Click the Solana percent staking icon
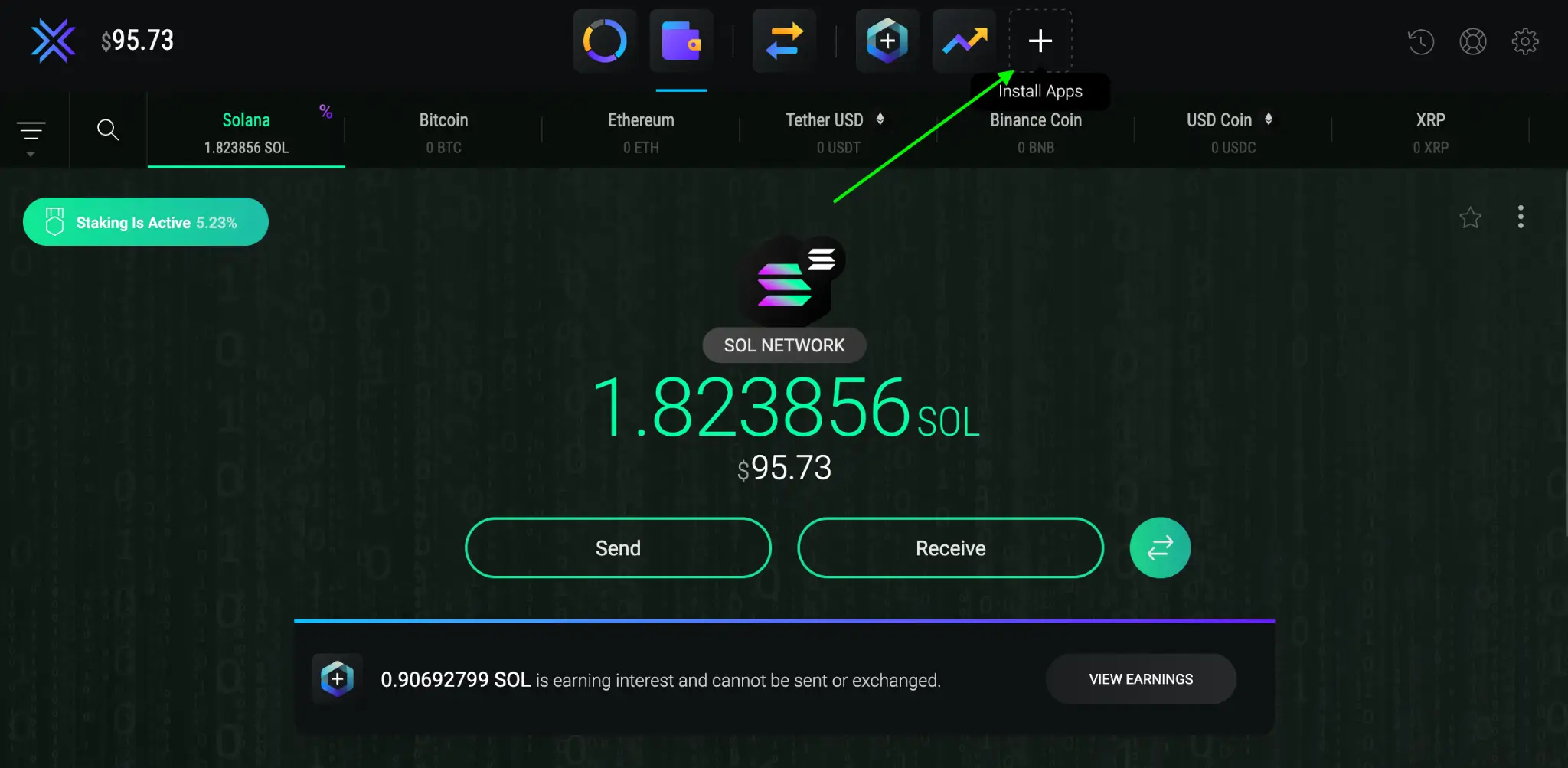 pyautogui.click(x=325, y=112)
